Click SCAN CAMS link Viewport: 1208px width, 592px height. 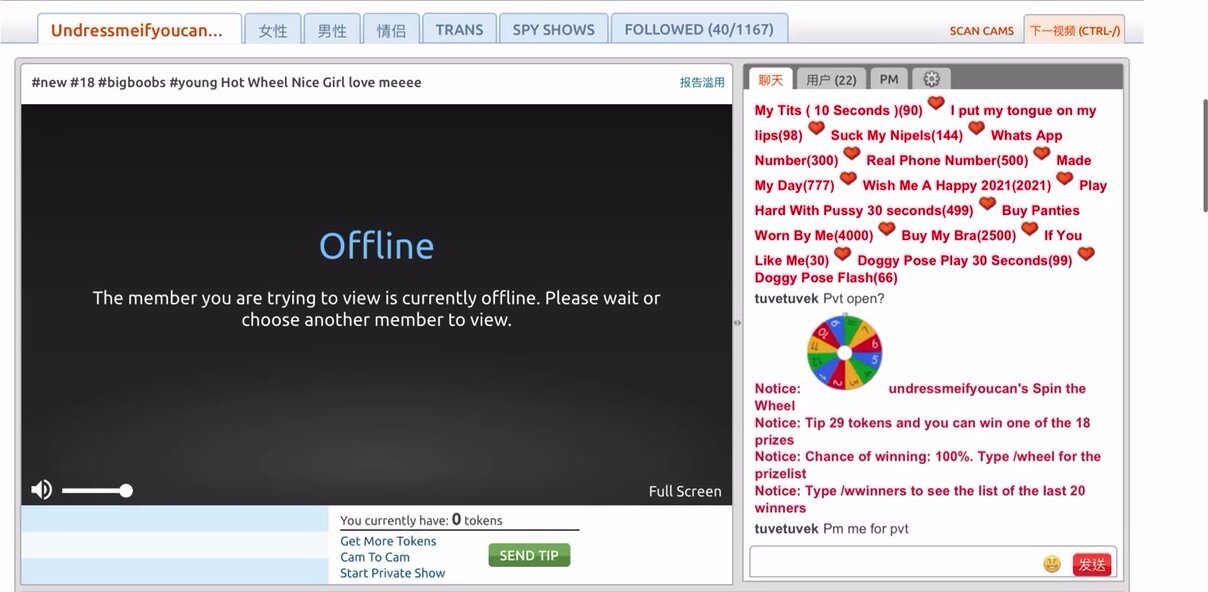pos(981,31)
